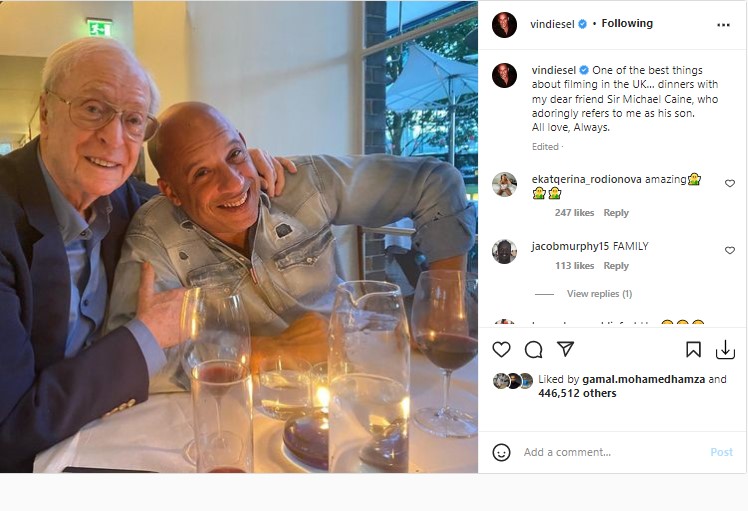The width and height of the screenshot is (748, 511).
Task: Reply to jacobmurphy15's FAMILY comment
Action: [x=616, y=266]
